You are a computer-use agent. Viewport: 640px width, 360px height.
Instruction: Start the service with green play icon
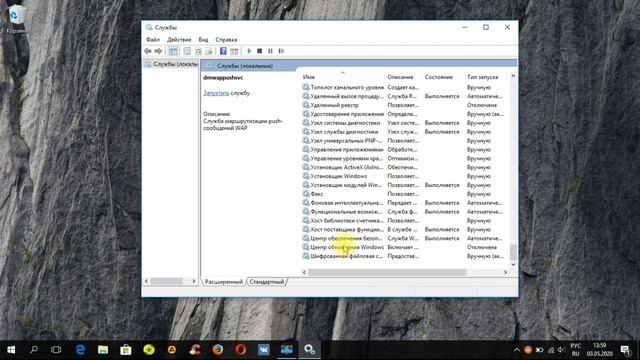(x=249, y=51)
